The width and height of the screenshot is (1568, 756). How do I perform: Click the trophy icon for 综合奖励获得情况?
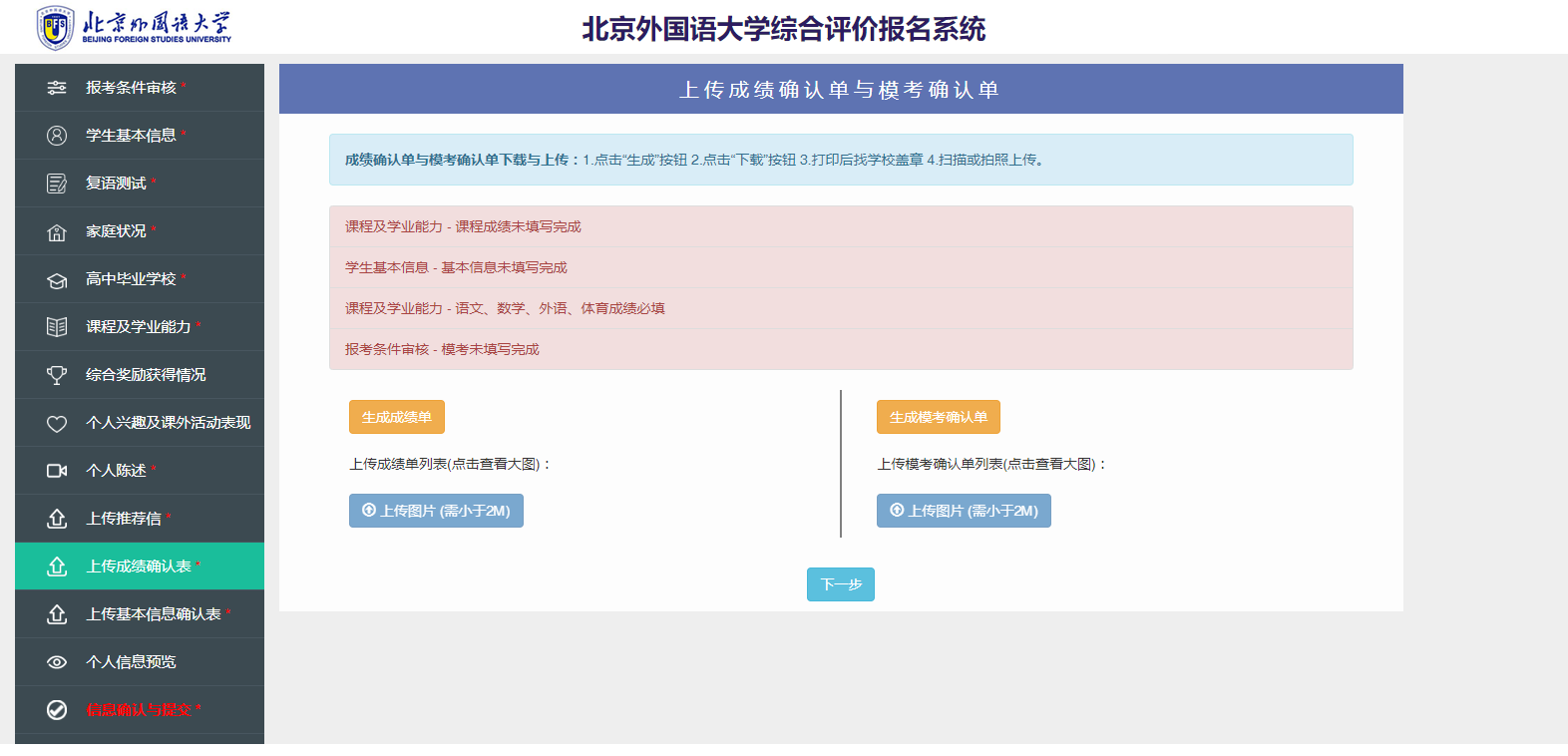click(x=57, y=375)
